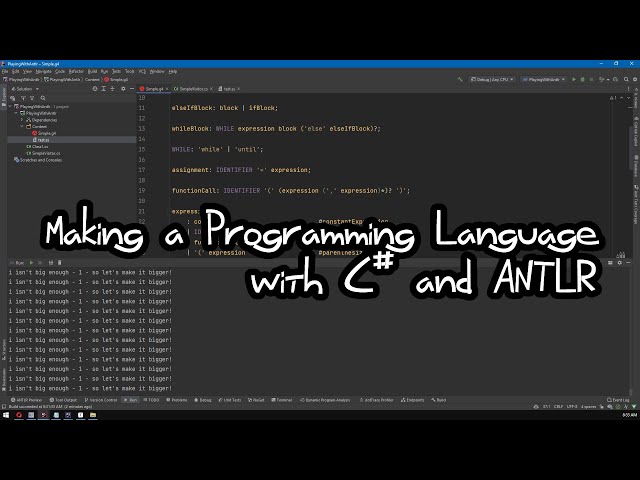Open the ANTLR Preview tool window
The width and height of the screenshot is (640, 480).
pos(27,400)
